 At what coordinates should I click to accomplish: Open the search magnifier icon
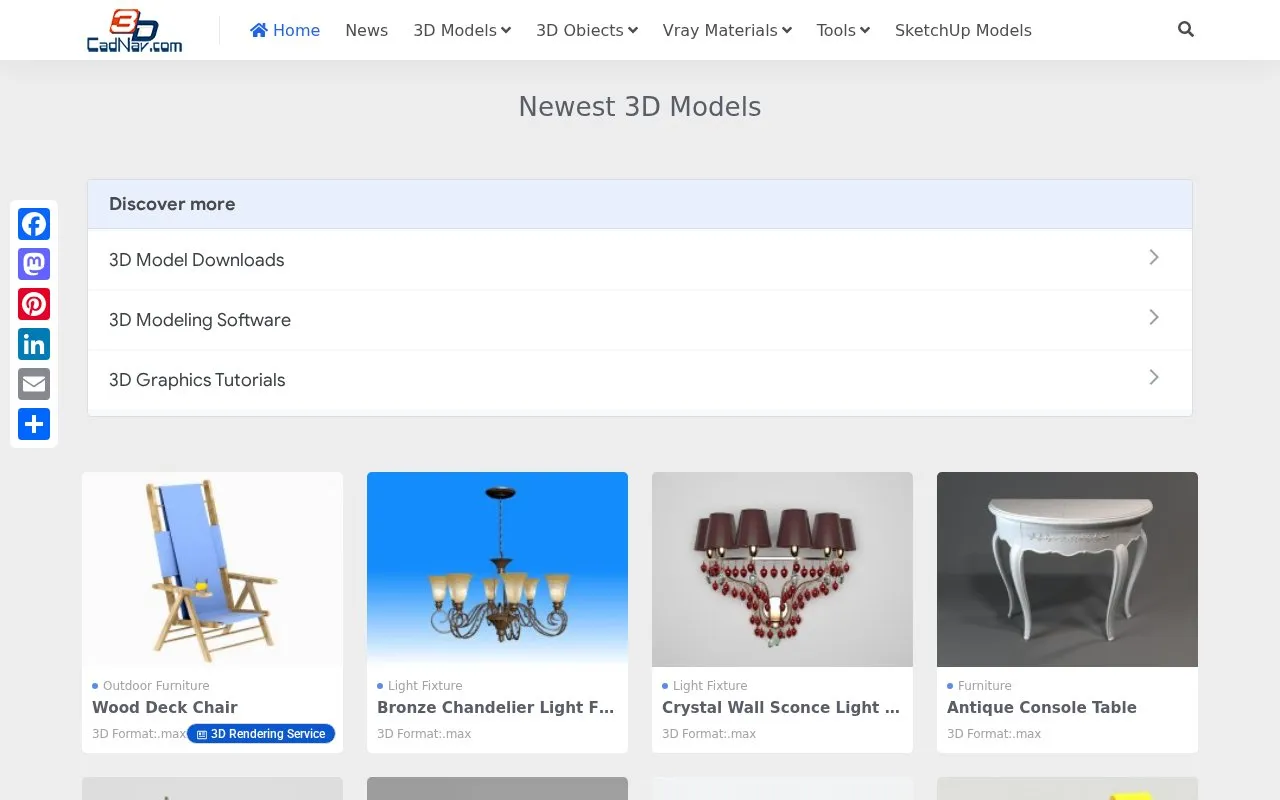coord(1186,30)
